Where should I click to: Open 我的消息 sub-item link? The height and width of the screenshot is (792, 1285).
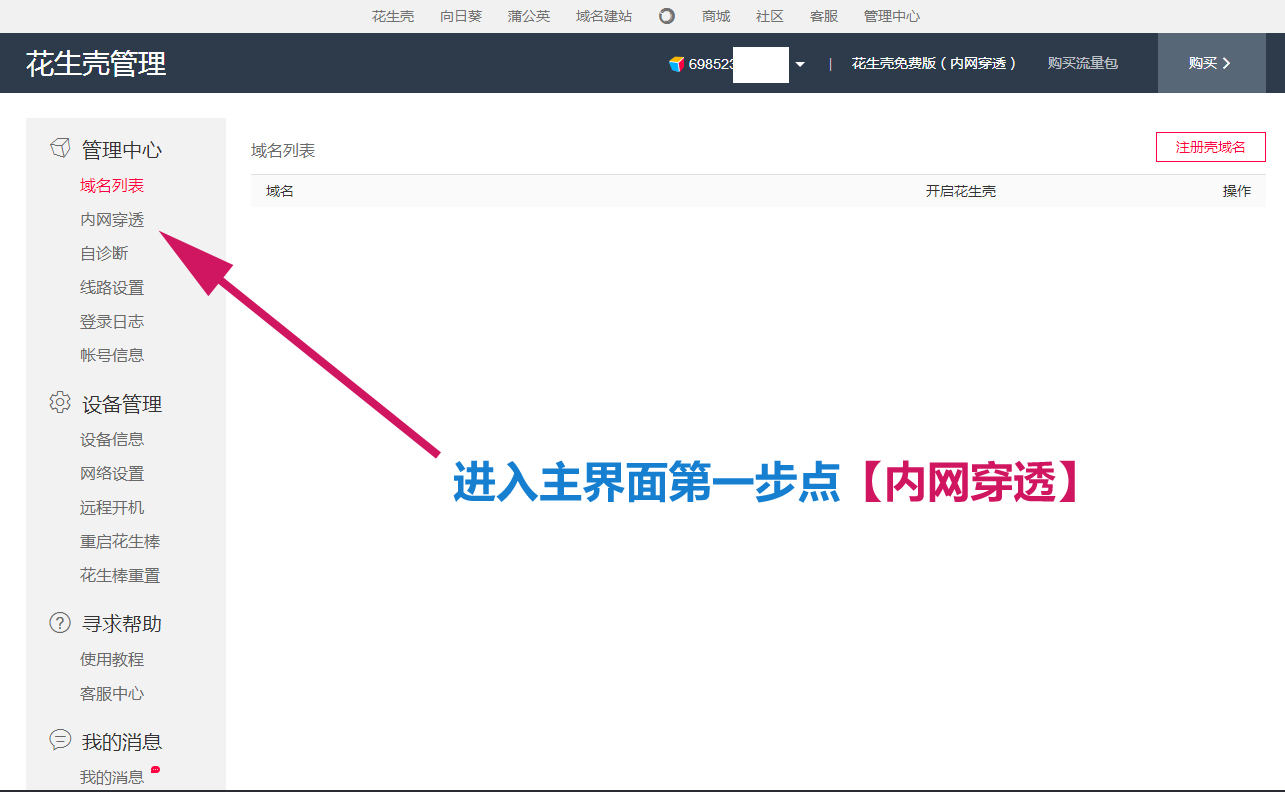coord(112,777)
